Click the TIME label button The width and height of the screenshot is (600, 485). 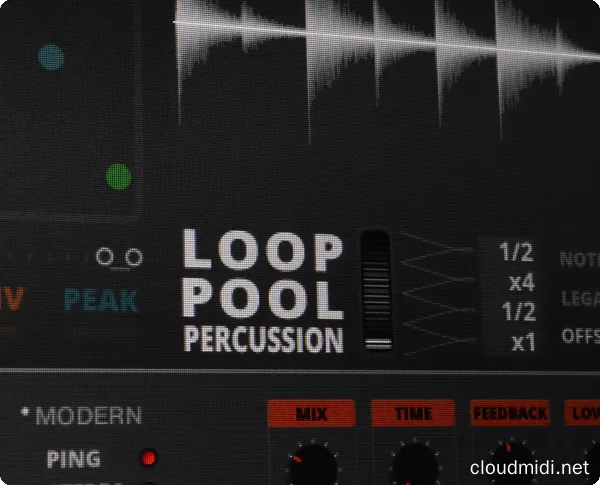(x=413, y=413)
